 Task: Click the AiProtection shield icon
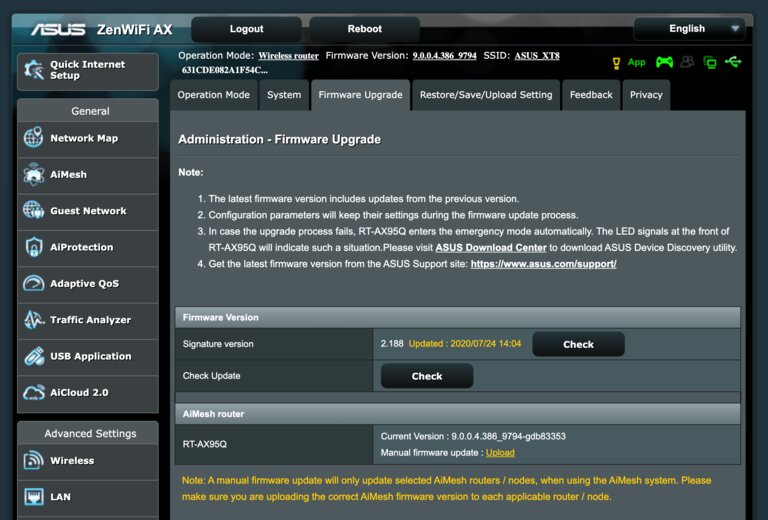[x=34, y=247]
